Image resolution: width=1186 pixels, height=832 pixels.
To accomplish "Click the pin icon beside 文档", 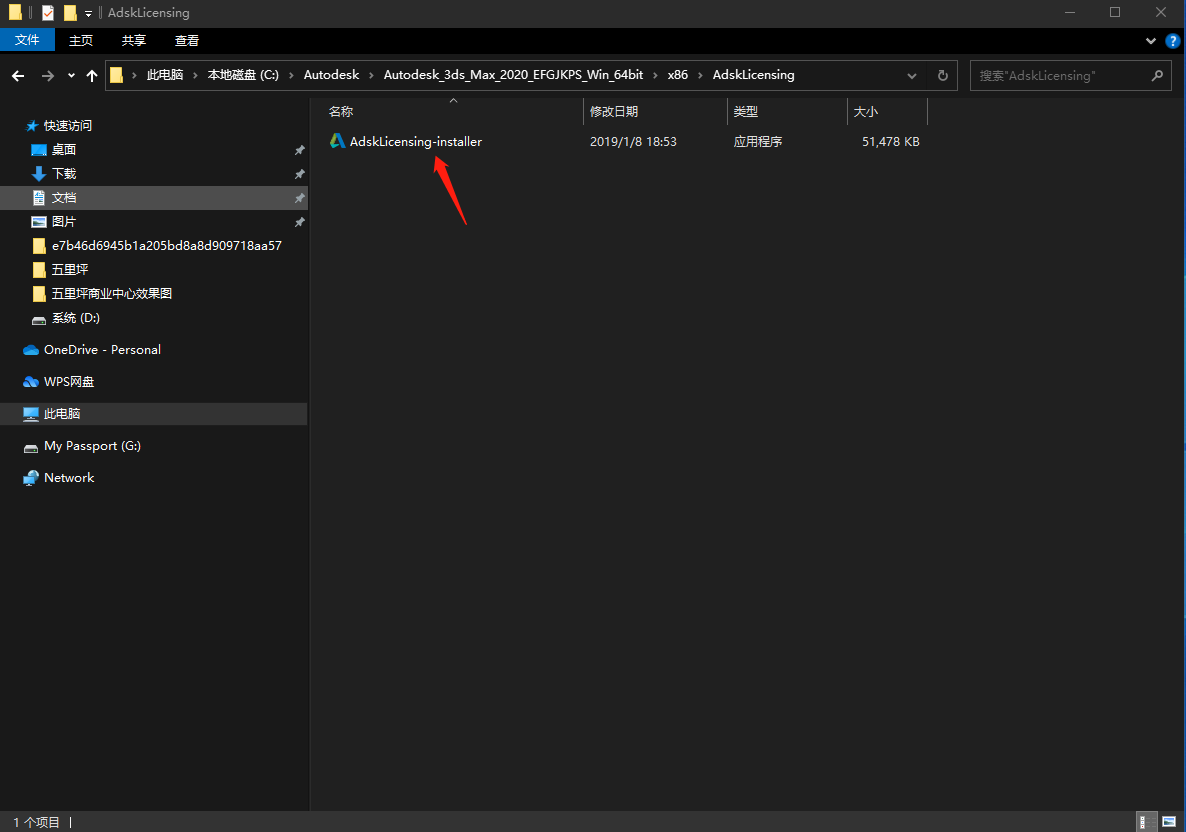I will (300, 198).
